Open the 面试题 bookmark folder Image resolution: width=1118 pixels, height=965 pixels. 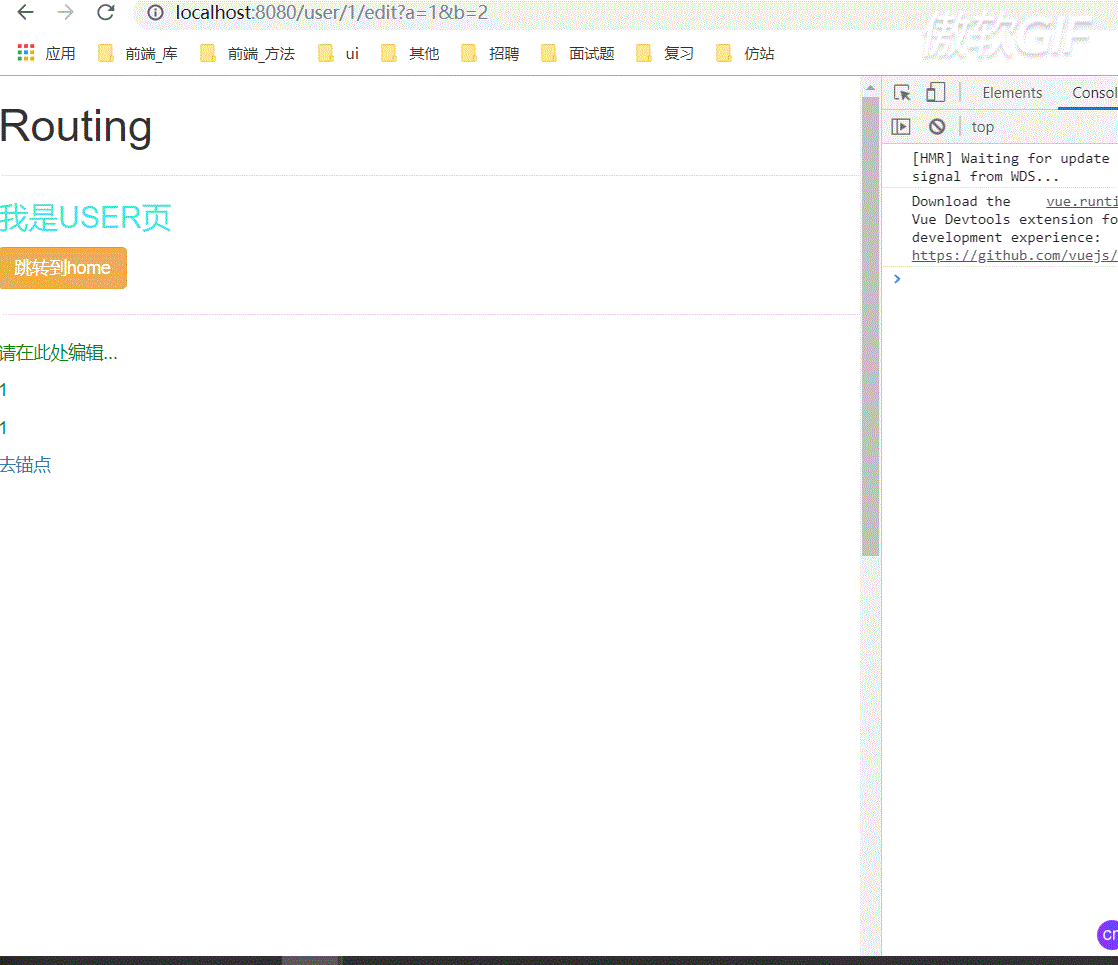578,53
